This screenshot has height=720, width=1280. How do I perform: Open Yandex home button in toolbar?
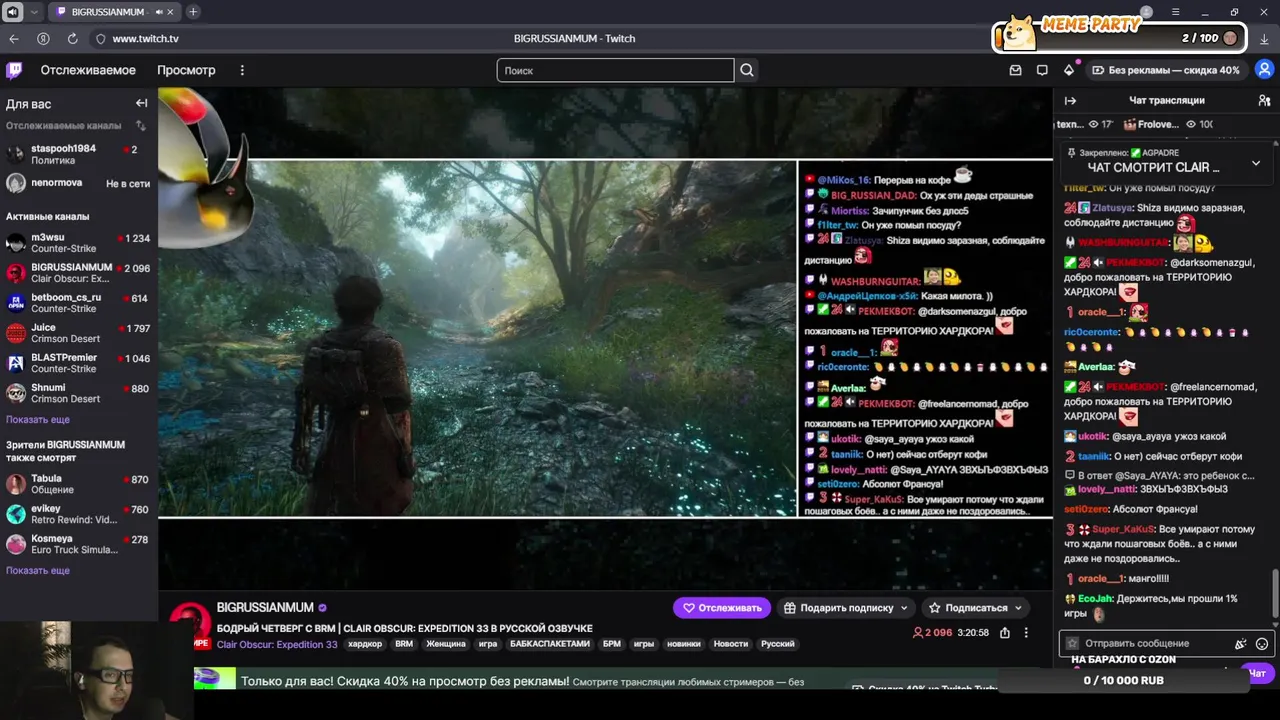(43, 38)
